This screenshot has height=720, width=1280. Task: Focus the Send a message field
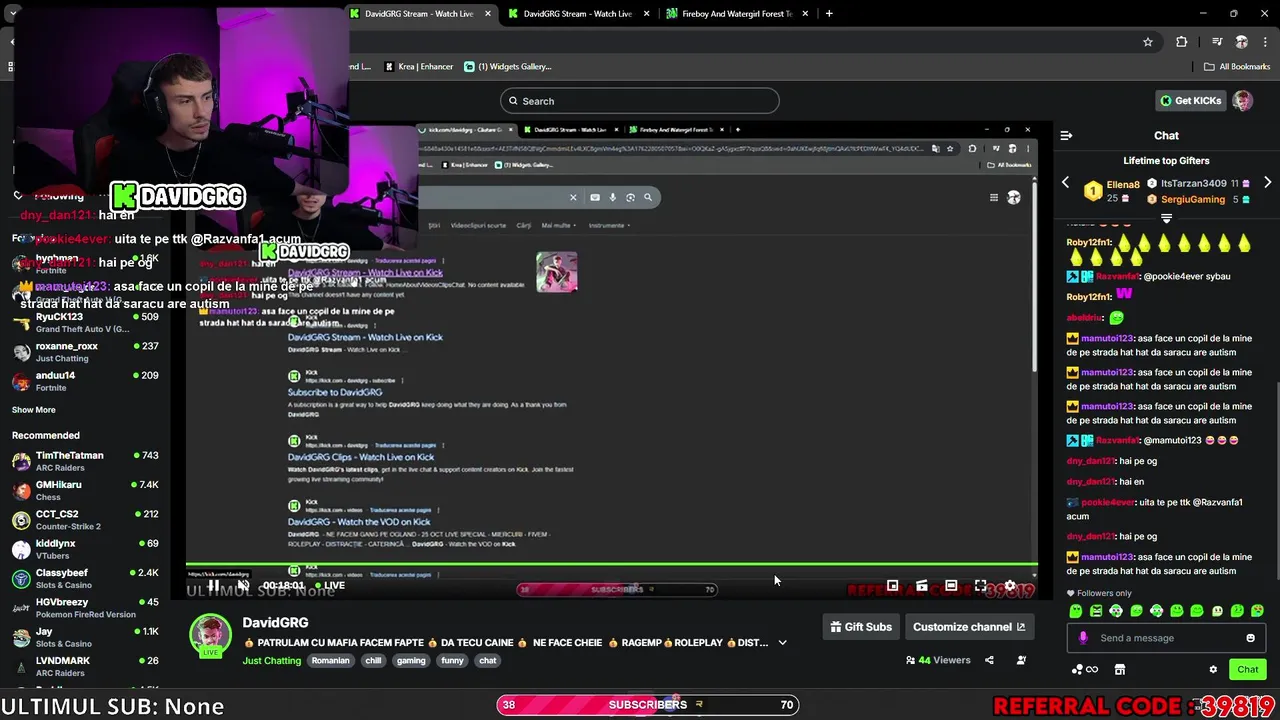(1166, 638)
